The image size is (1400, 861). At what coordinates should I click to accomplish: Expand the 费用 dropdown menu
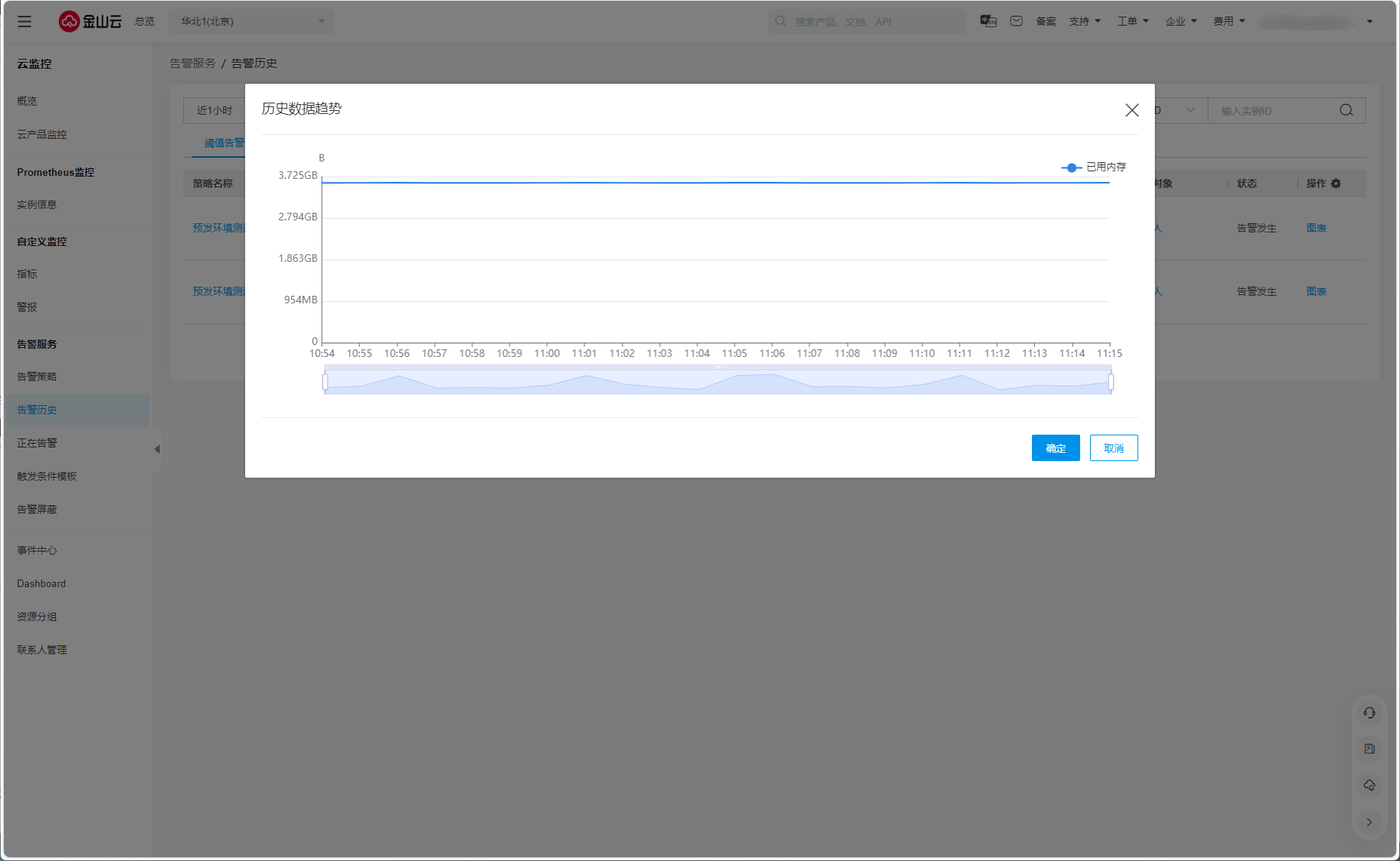1230,21
